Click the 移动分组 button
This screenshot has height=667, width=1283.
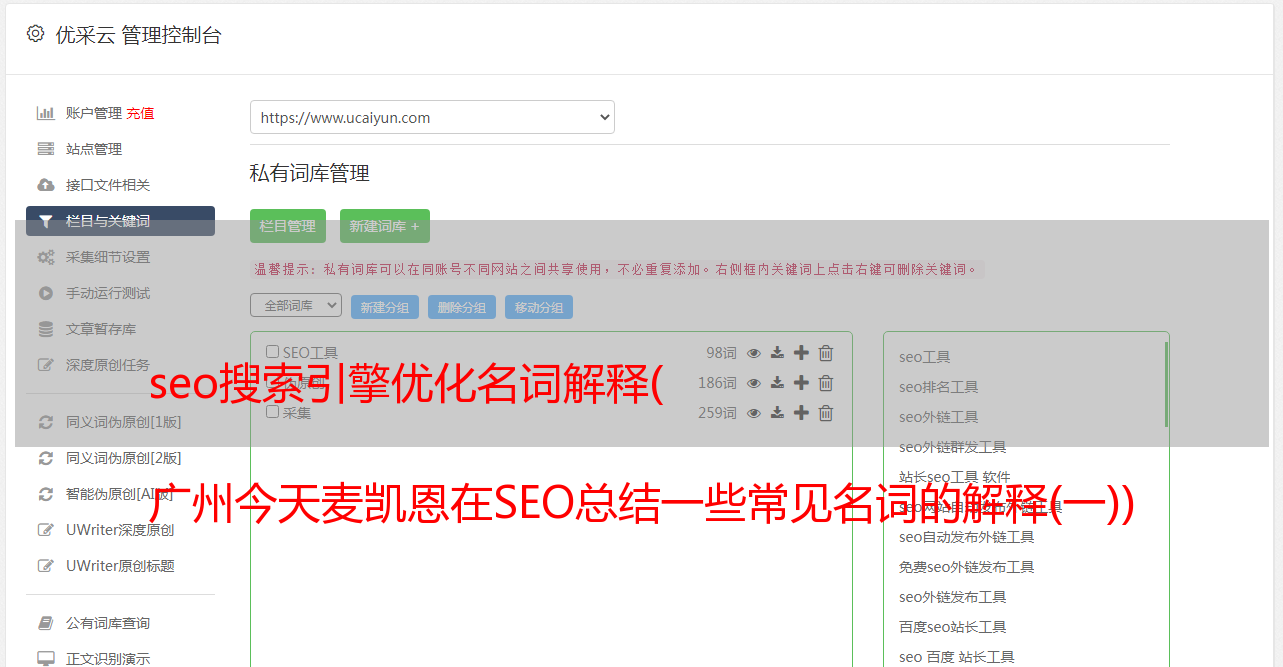pos(539,307)
